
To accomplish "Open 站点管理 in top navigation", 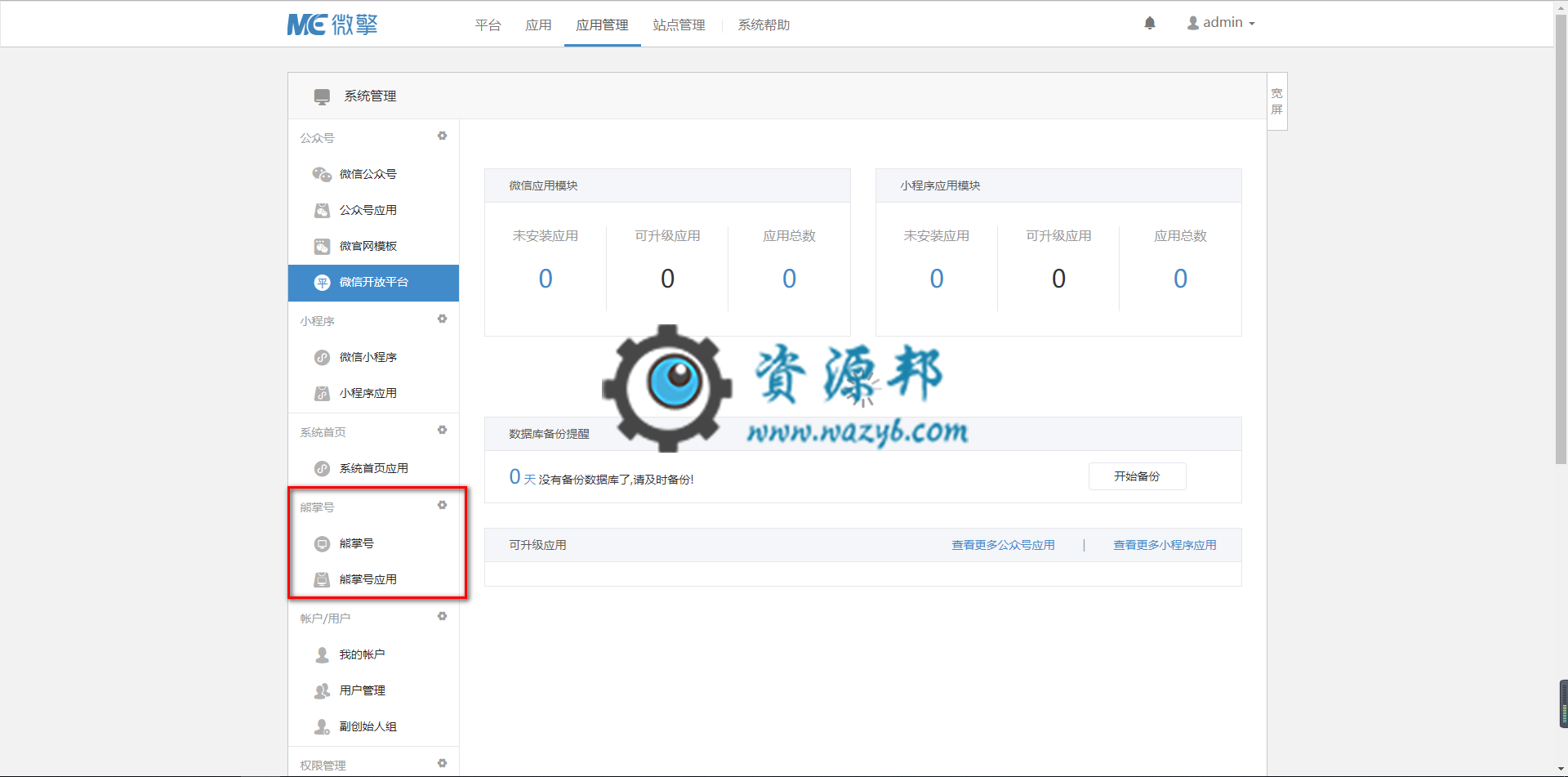I will pos(679,25).
